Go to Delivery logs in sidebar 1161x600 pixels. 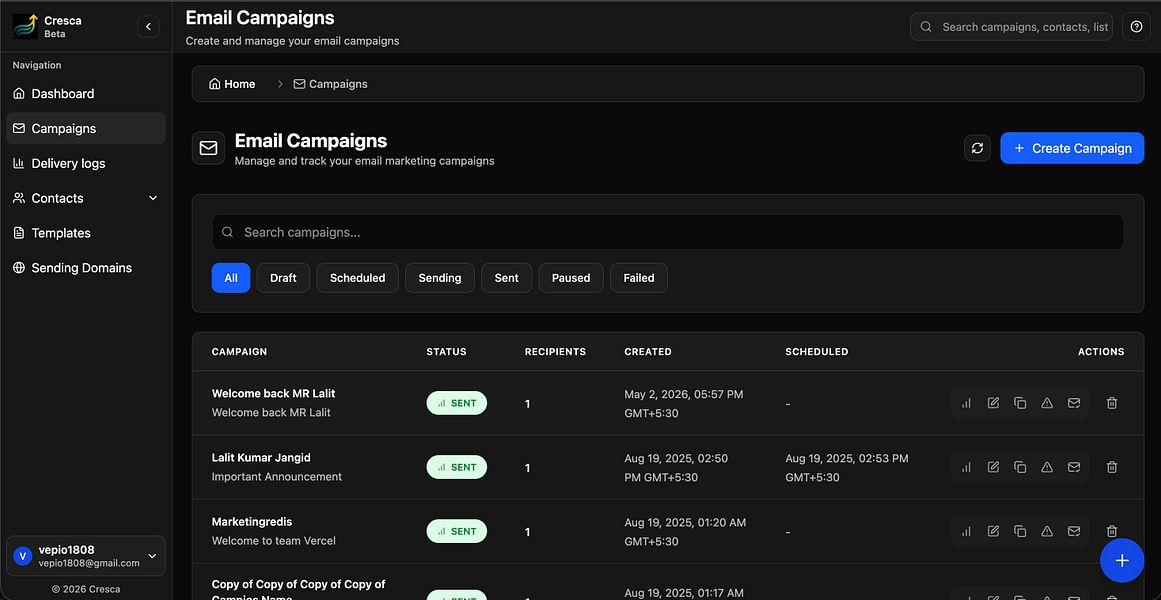coord(86,163)
